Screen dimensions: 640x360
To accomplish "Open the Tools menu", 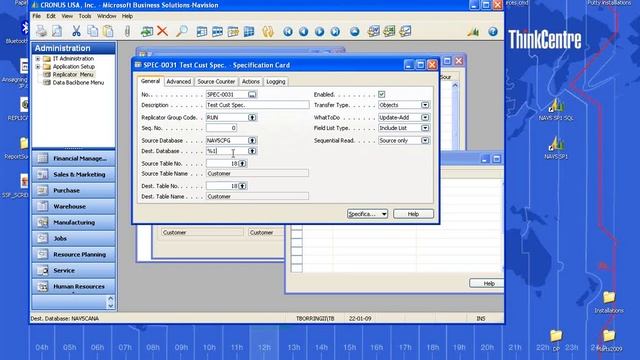I will [x=85, y=16].
